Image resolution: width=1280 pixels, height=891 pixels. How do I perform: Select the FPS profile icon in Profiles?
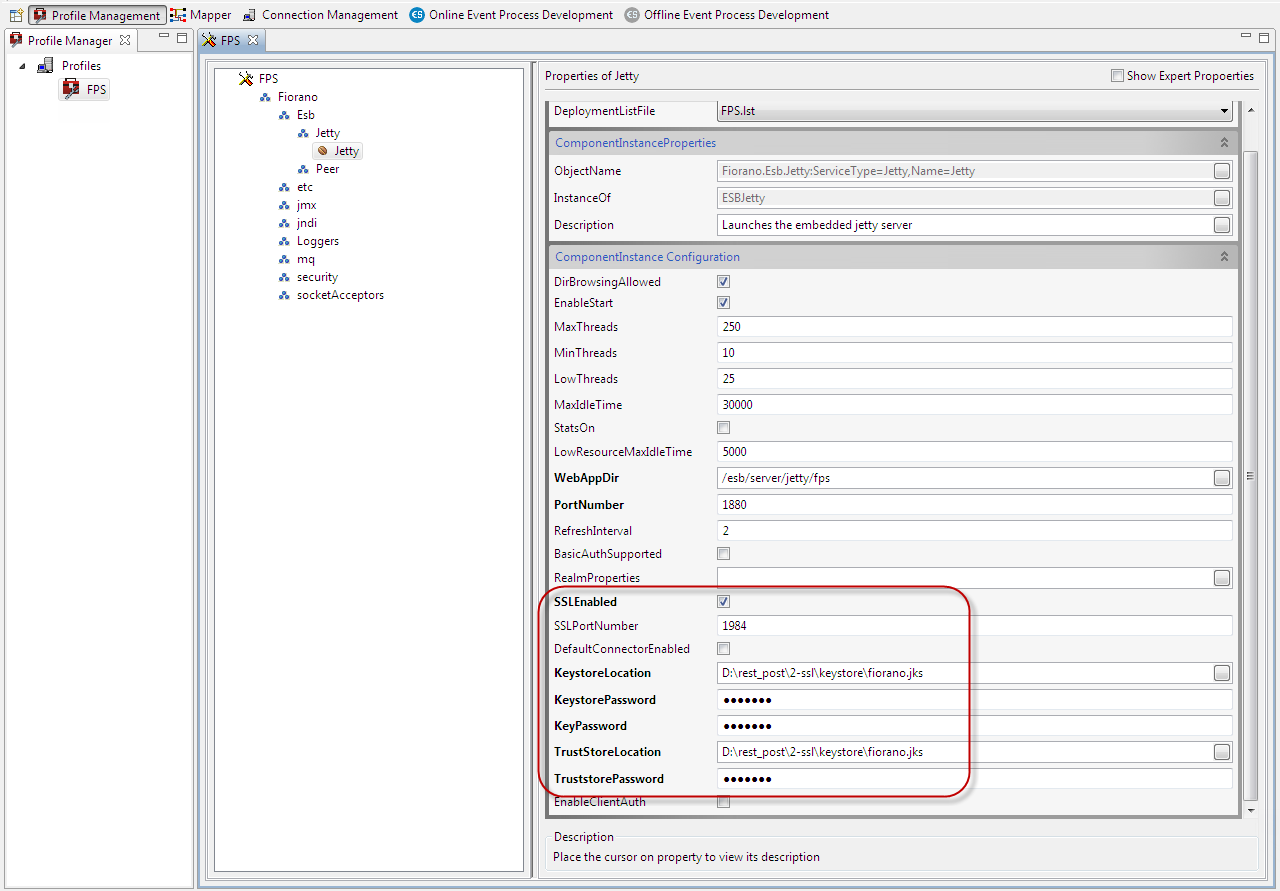(x=71, y=90)
